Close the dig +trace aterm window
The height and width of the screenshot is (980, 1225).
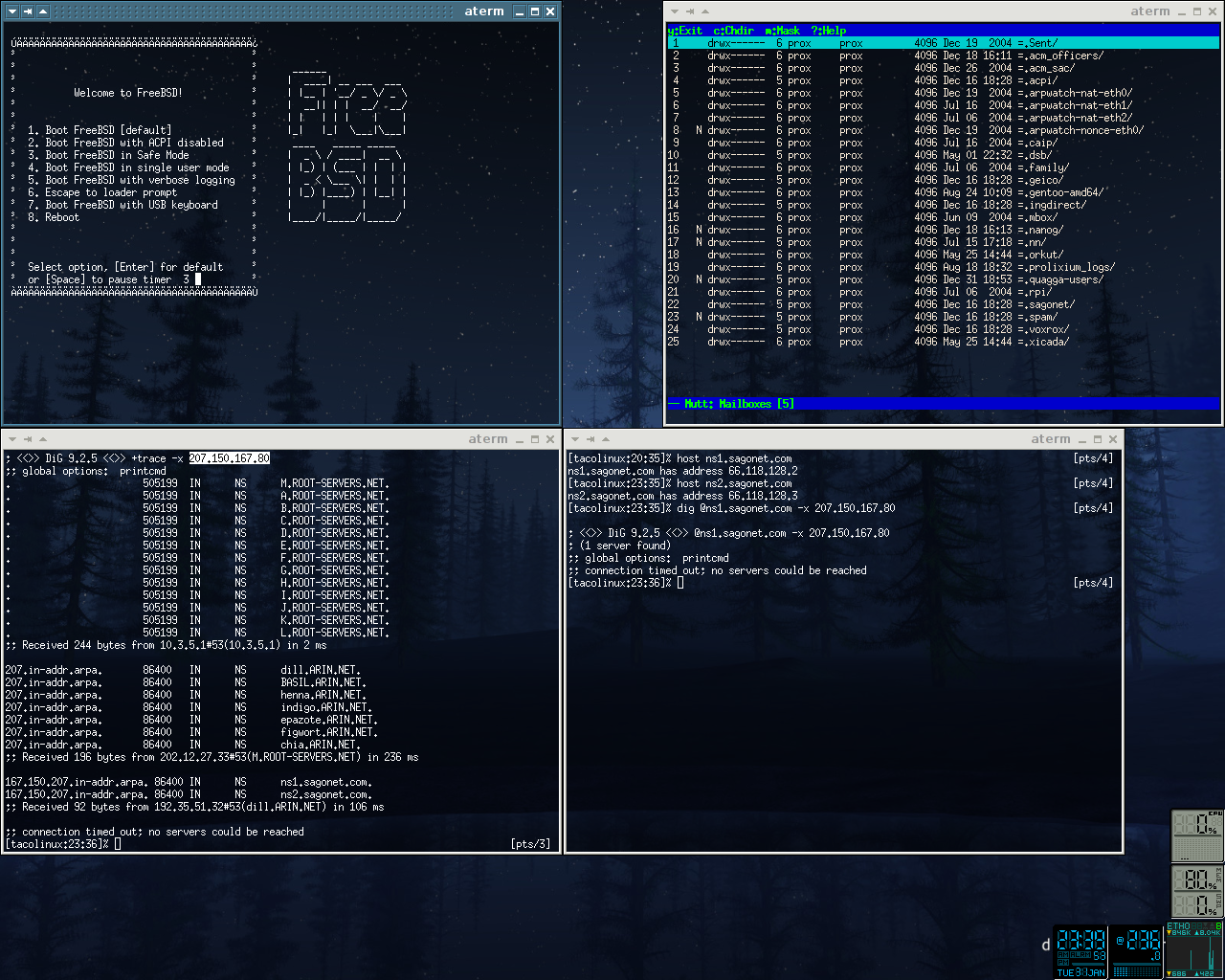pos(550,439)
